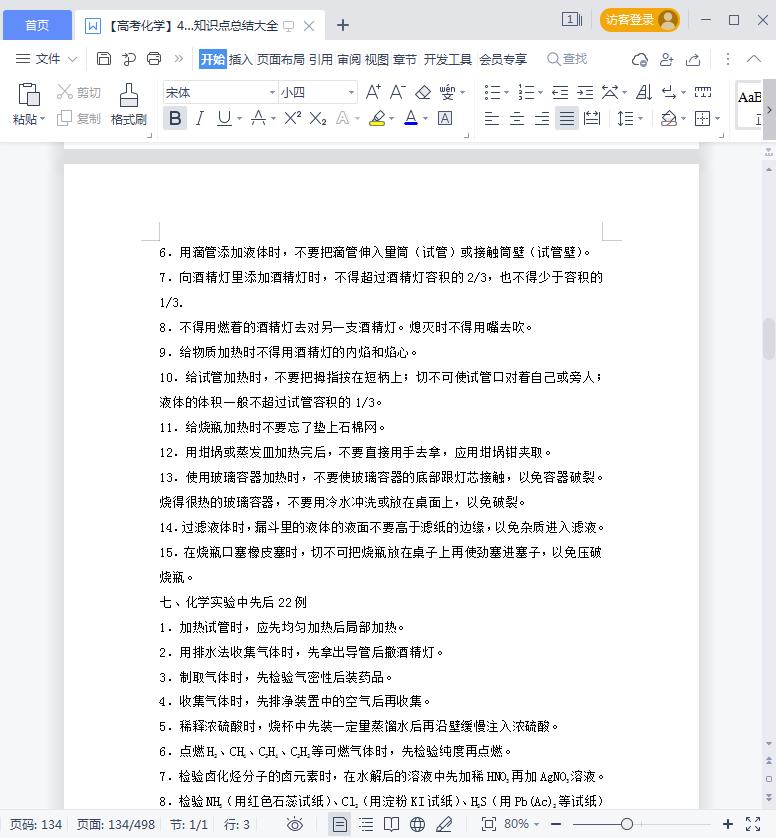Screen dimensions: 776x838
Task: Switch to the 插入 ribbon tab
Action: pyautogui.click(x=240, y=59)
